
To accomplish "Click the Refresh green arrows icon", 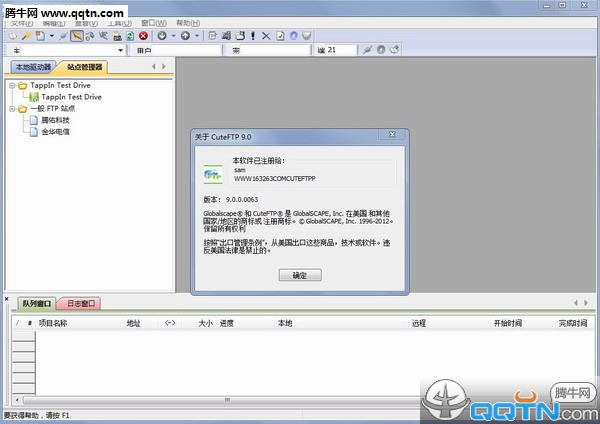I will pyautogui.click(x=130, y=36).
